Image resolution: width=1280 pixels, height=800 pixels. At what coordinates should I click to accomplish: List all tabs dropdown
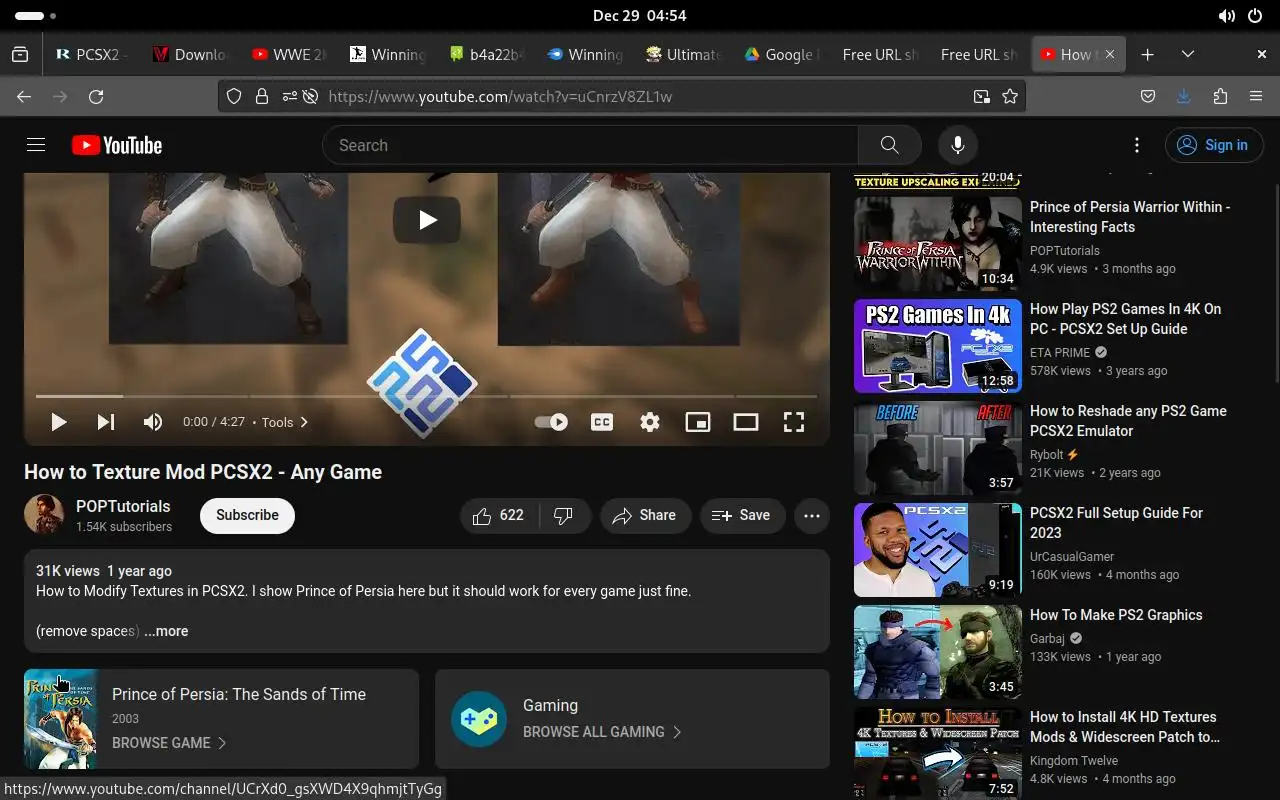coord(1188,55)
